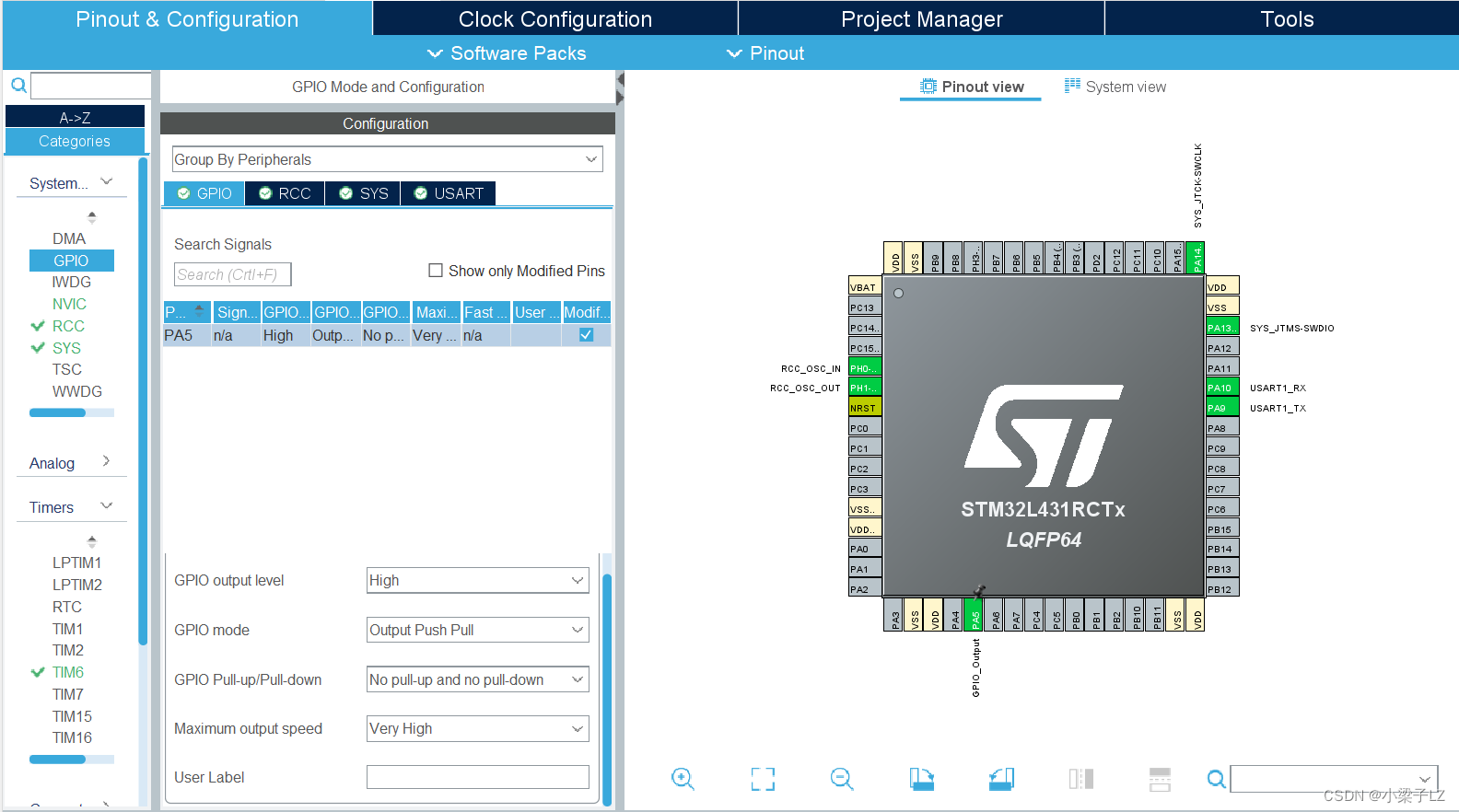The width and height of the screenshot is (1459, 812).
Task: Open the GPIO peripheral tab
Action: pyautogui.click(x=204, y=193)
